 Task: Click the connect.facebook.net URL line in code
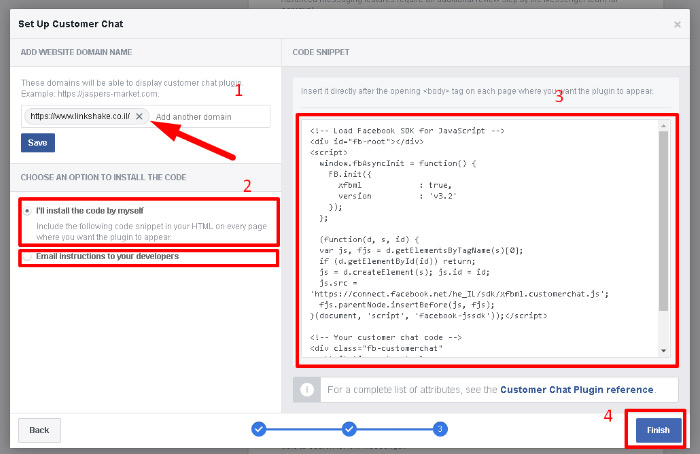point(459,294)
